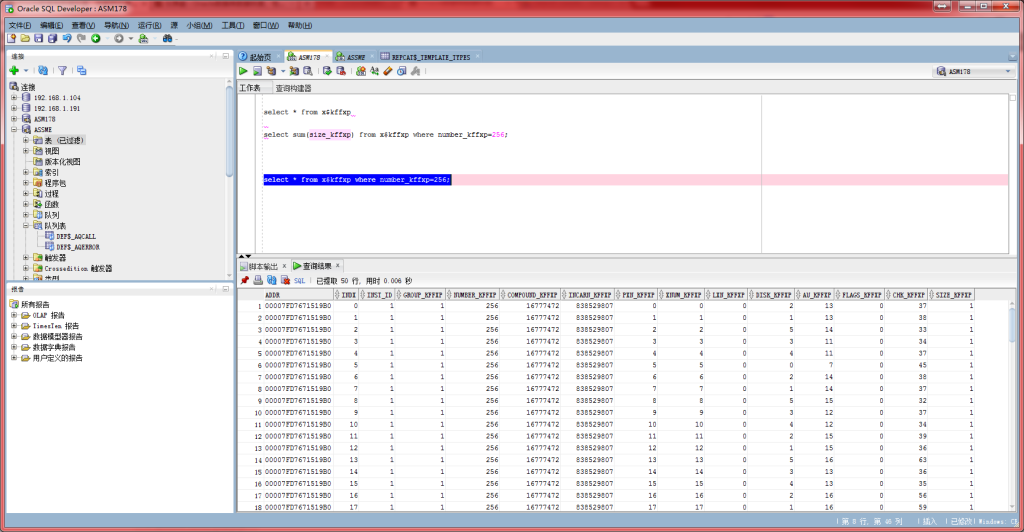Image resolution: width=1024 pixels, height=532 pixels.
Task: Click the green Back navigation icon
Action: 95,39
